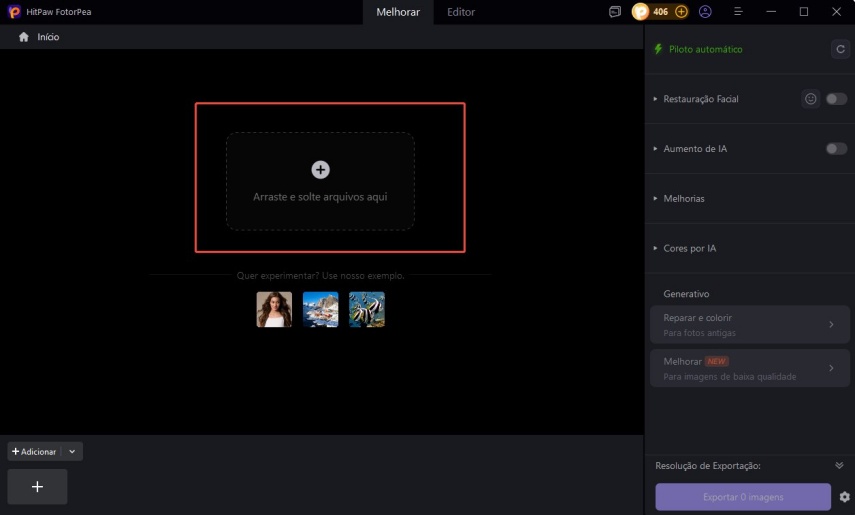The height and width of the screenshot is (515, 855).
Task: Open the hamburger menu in title bar
Action: click(x=738, y=12)
